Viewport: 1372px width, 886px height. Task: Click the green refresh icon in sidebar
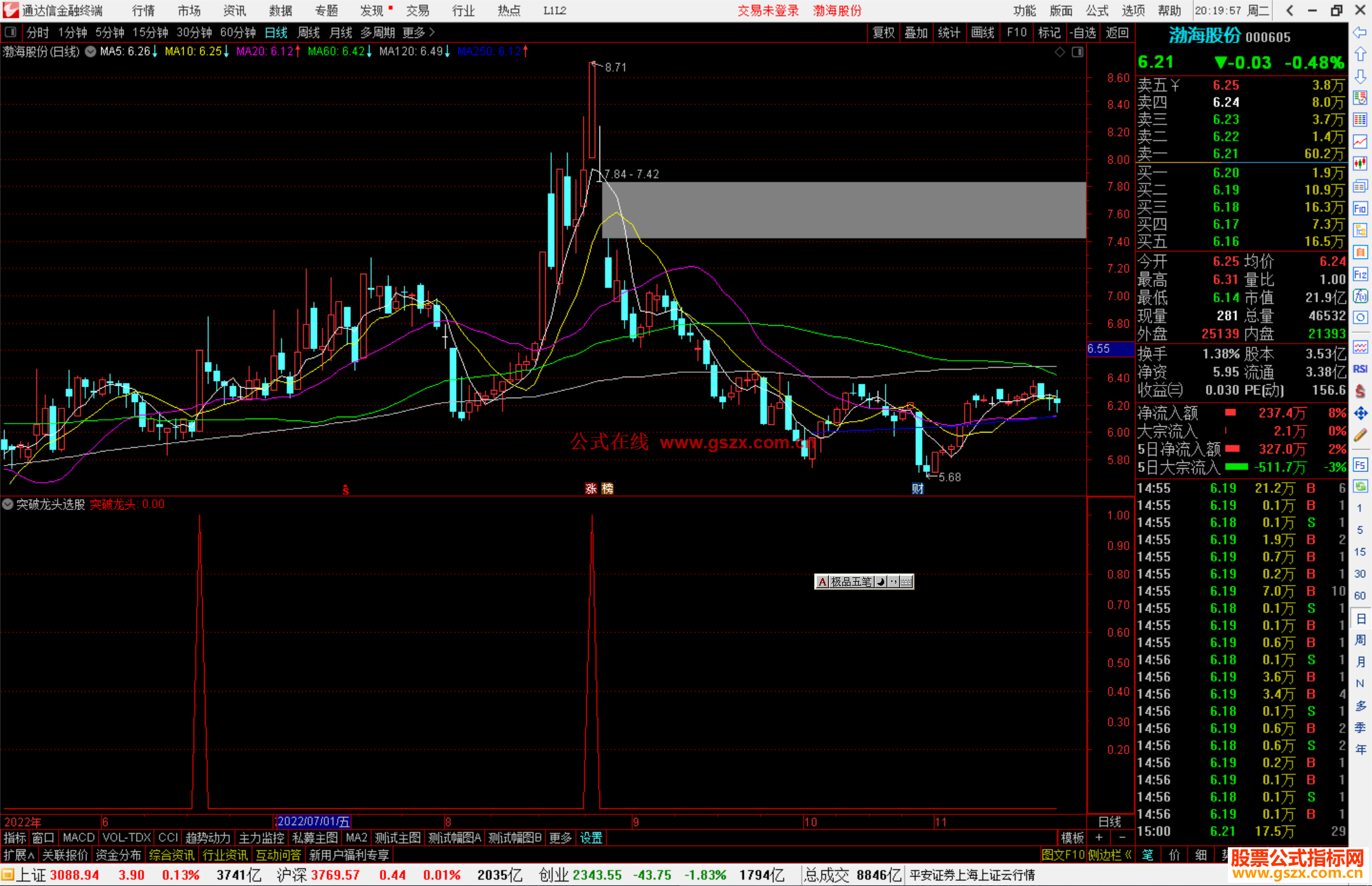pos(1360,487)
